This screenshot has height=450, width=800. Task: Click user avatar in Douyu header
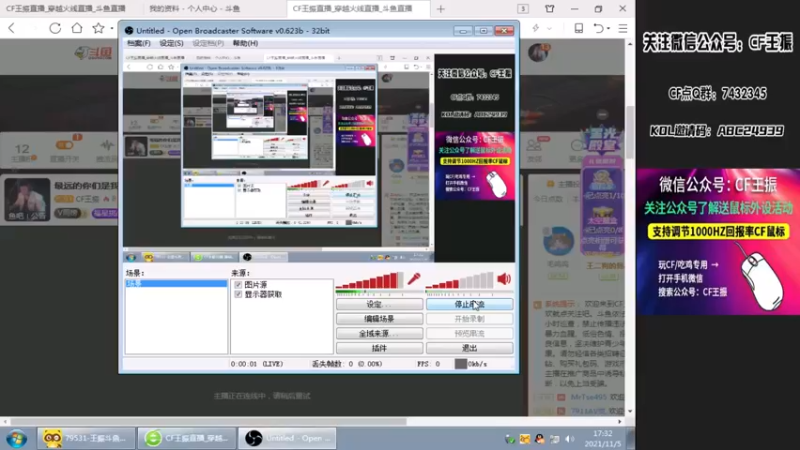tap(539, 53)
